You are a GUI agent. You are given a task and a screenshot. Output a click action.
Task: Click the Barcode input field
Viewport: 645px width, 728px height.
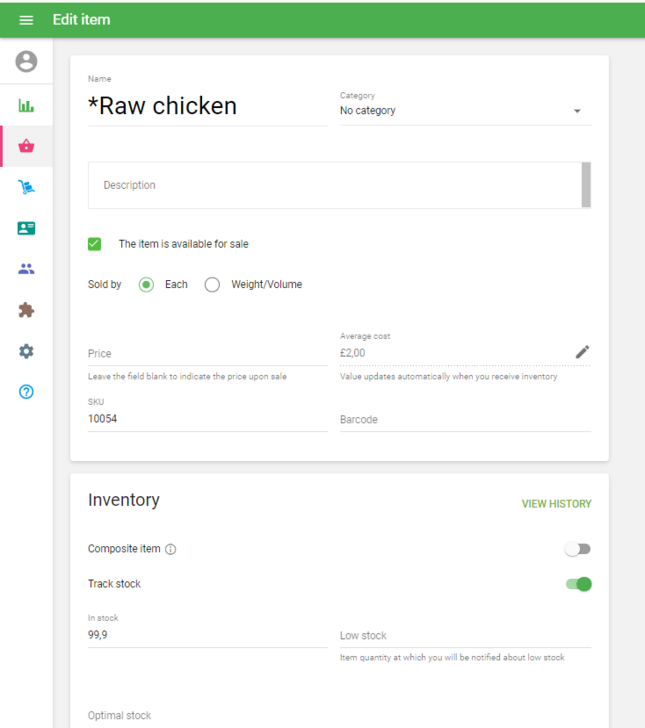coord(465,420)
